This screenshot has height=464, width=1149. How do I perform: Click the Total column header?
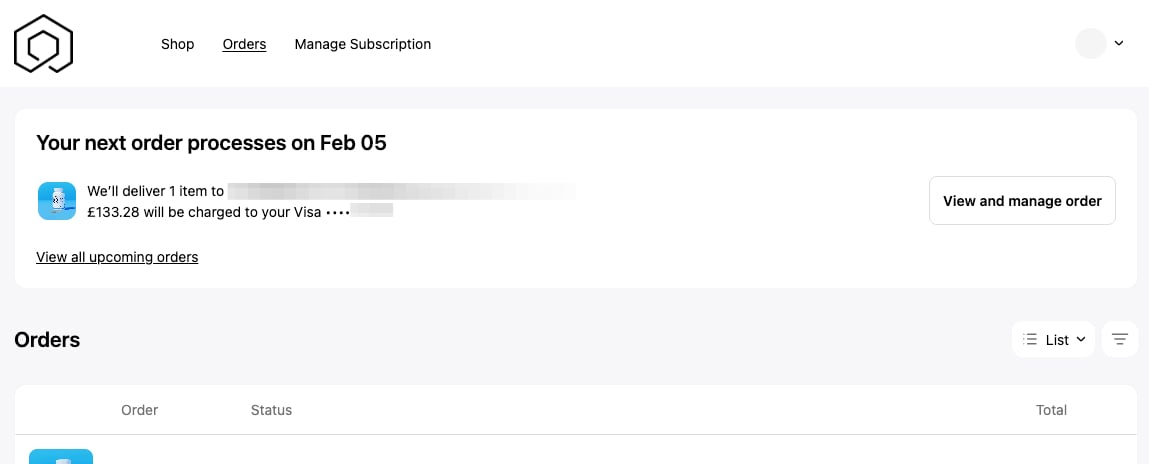coord(1051,410)
